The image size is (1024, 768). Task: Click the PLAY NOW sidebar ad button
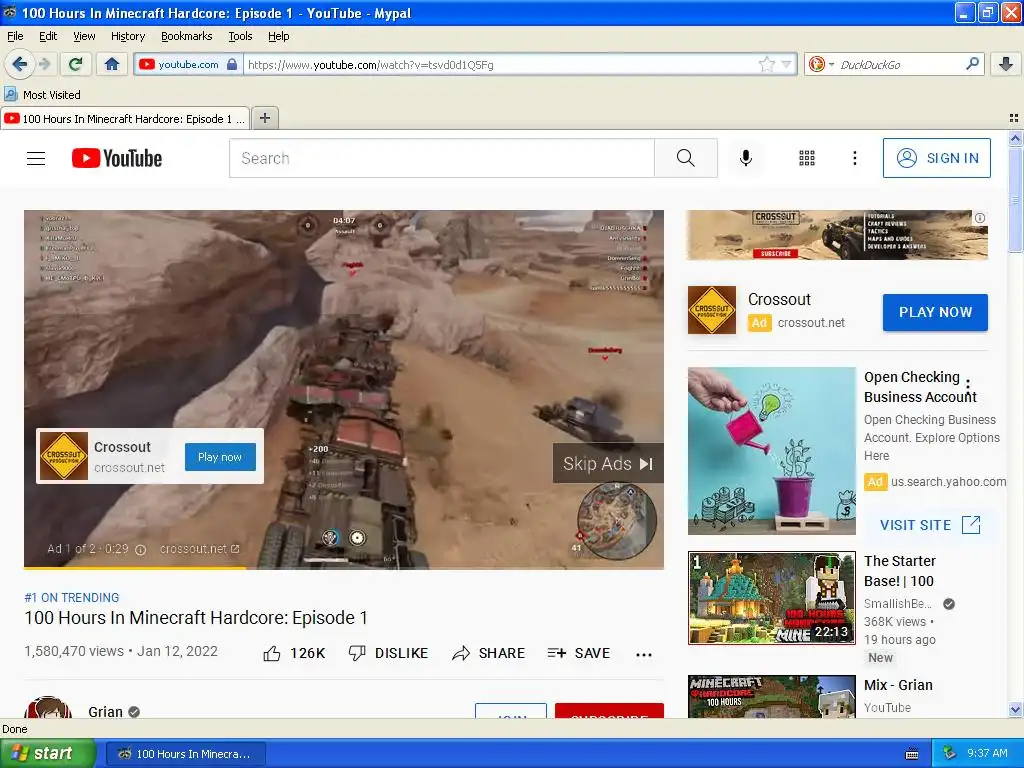tap(935, 312)
